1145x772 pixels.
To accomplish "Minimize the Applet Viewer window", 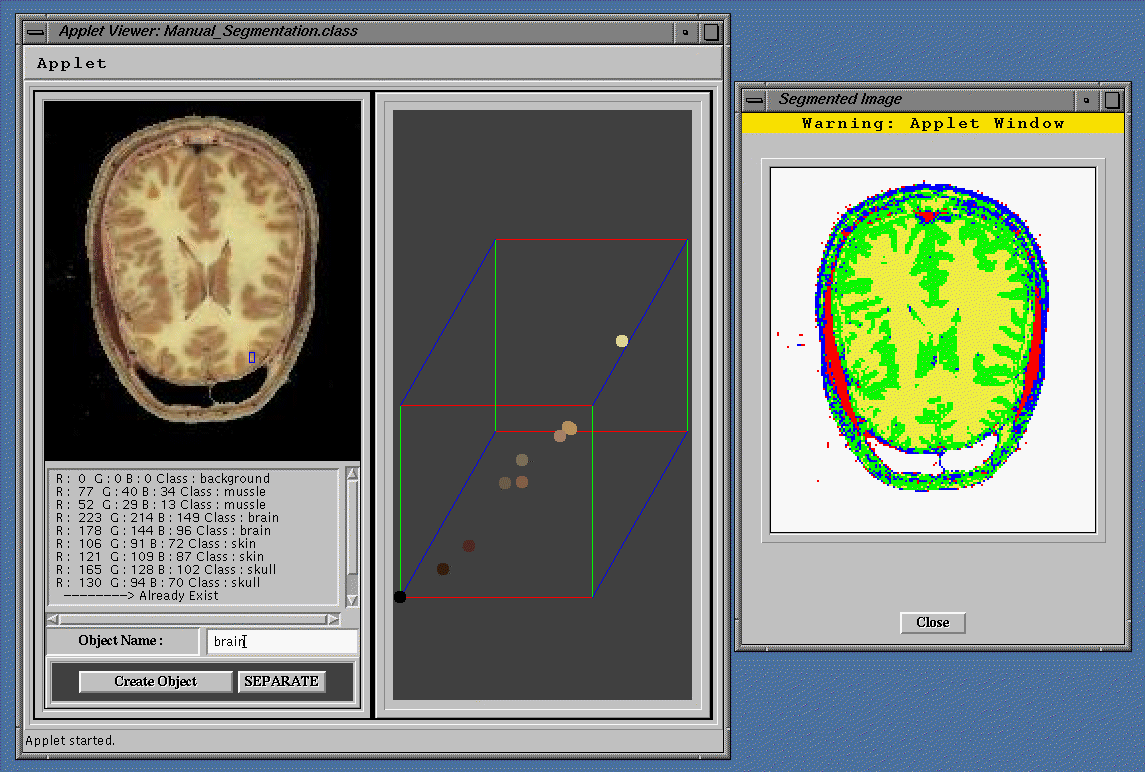I will click(x=685, y=31).
